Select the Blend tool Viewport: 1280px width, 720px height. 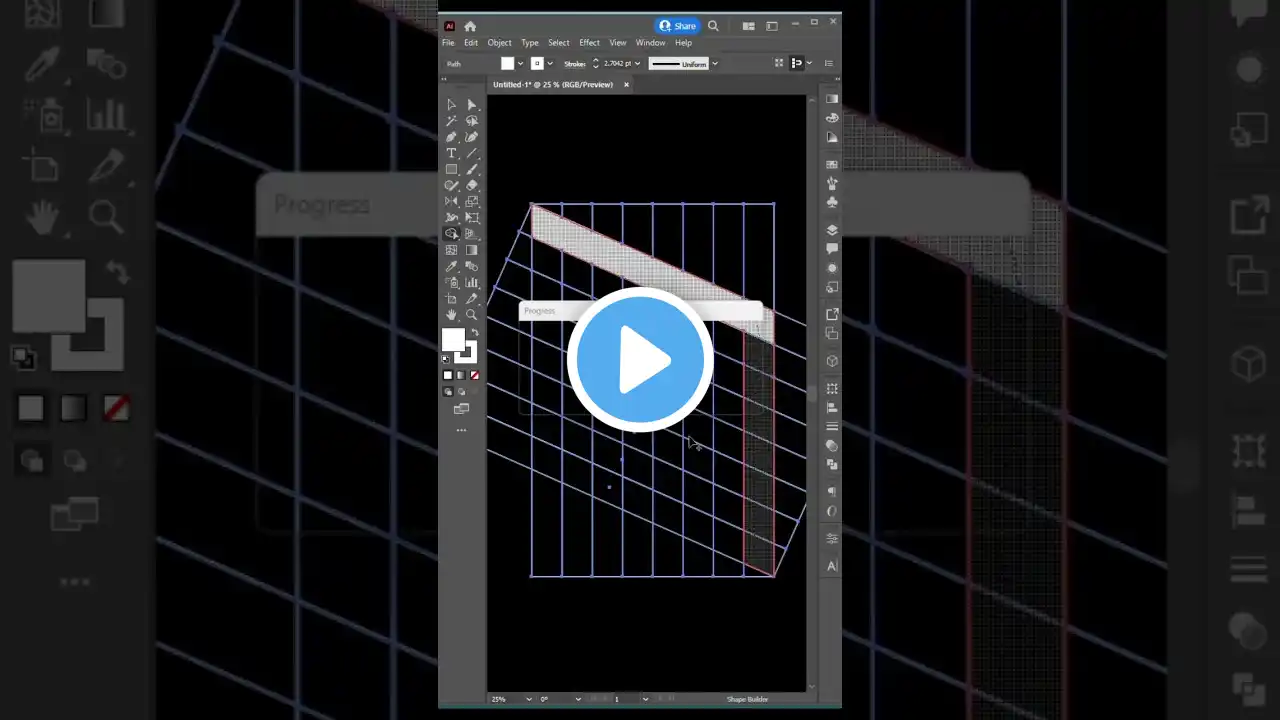[471, 266]
